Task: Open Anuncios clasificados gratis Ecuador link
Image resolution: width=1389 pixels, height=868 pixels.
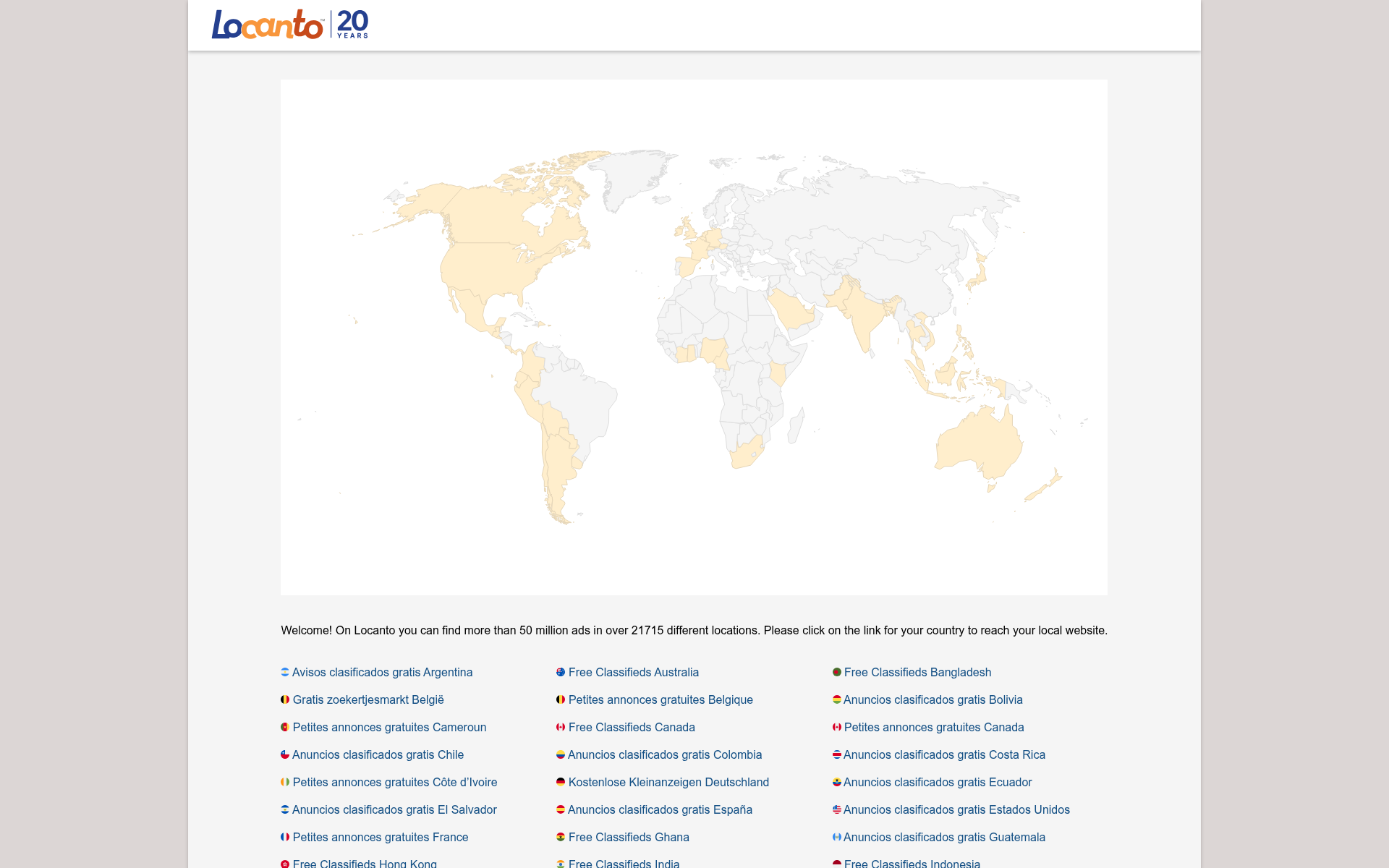Action: coord(938,782)
